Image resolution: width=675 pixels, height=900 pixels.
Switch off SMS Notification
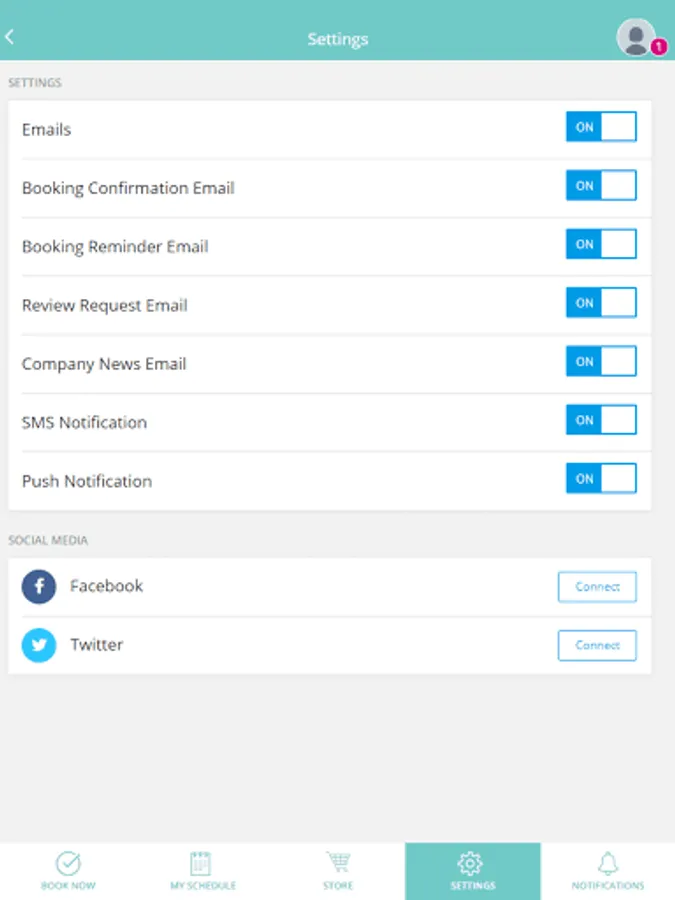pos(601,420)
